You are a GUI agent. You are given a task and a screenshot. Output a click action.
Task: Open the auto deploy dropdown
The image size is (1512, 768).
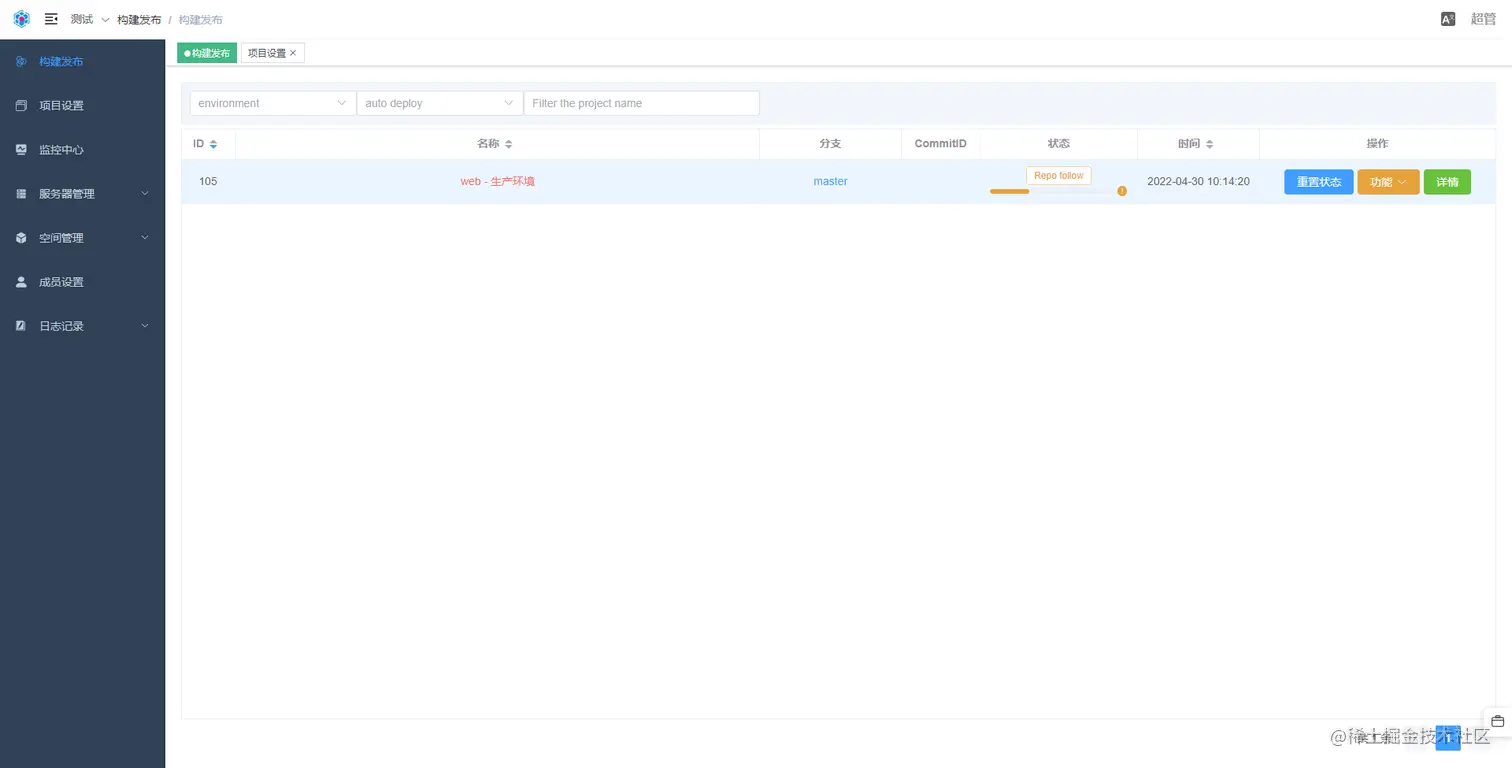(x=438, y=102)
